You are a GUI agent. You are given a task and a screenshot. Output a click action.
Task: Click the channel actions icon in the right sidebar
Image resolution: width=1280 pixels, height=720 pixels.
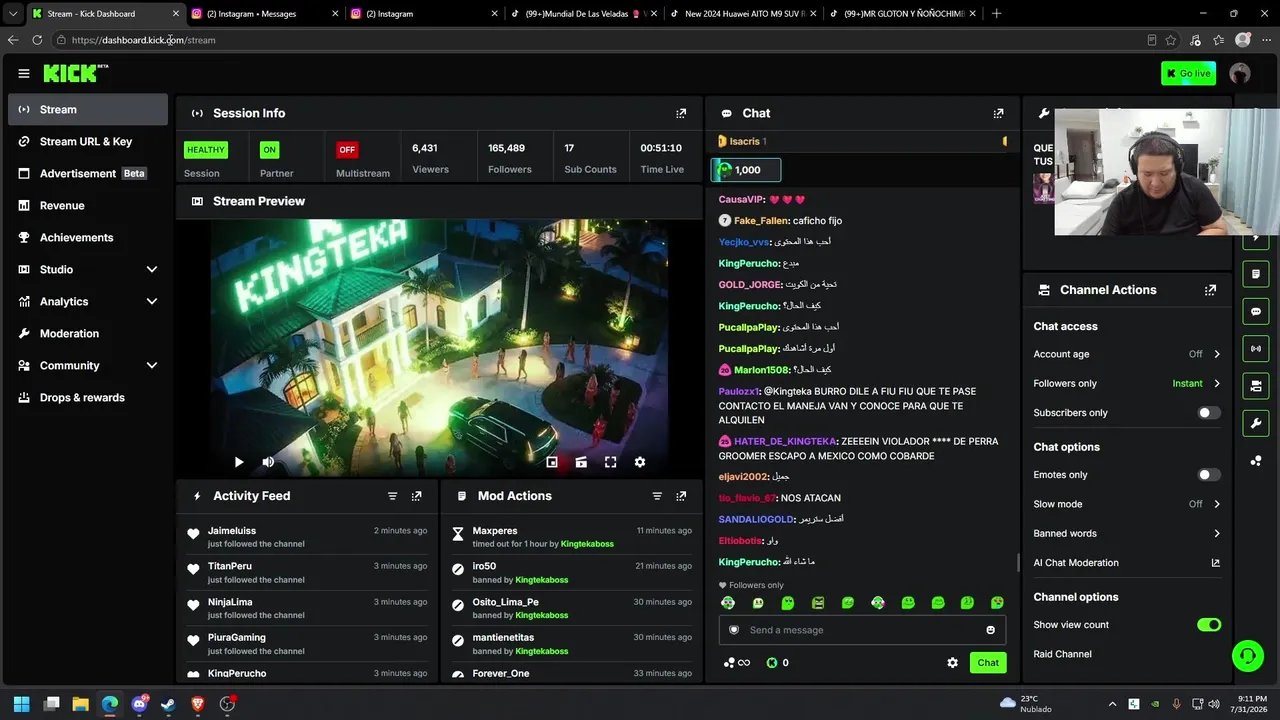tap(1256, 386)
